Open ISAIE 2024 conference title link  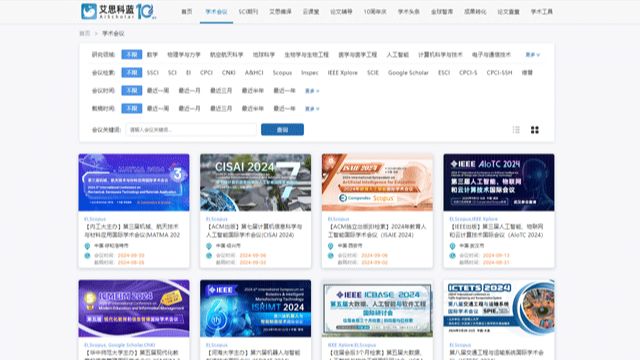coord(377,231)
